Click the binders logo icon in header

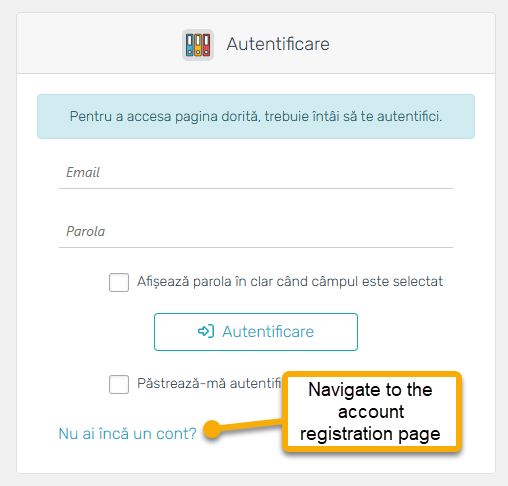click(x=198, y=45)
